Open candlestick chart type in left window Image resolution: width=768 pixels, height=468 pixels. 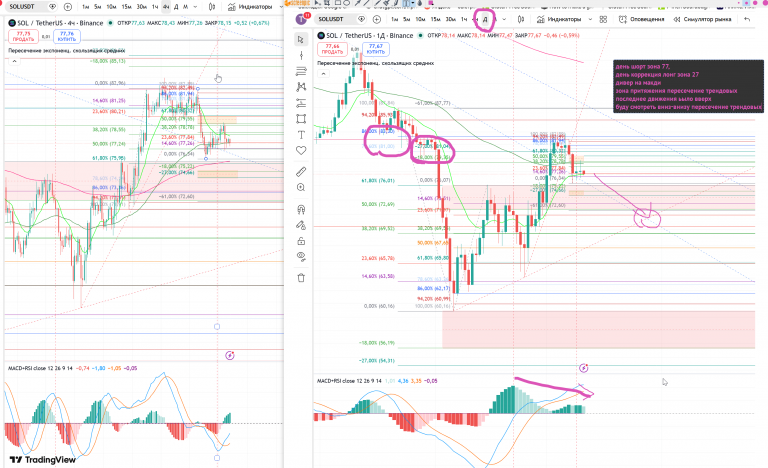pos(212,7)
